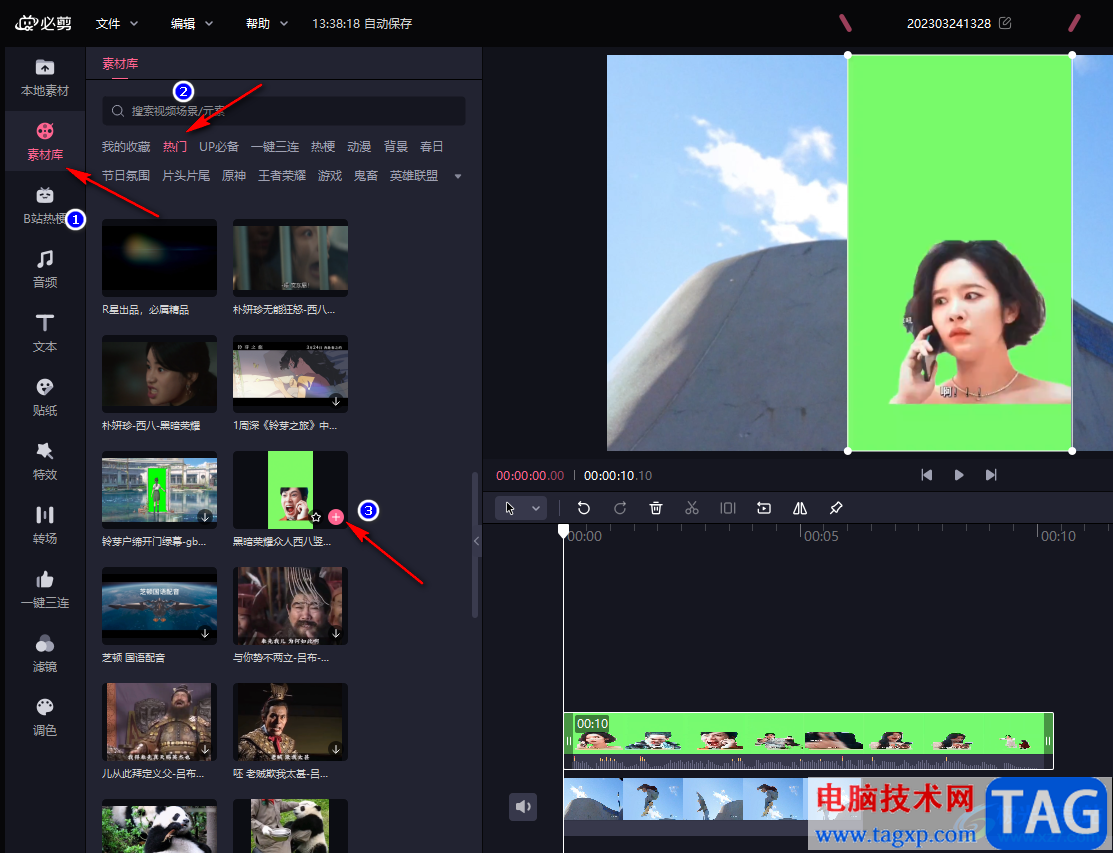Viewport: 1113px width, 853px height.
Task: Mute the track with speaker icon
Action: (x=523, y=807)
